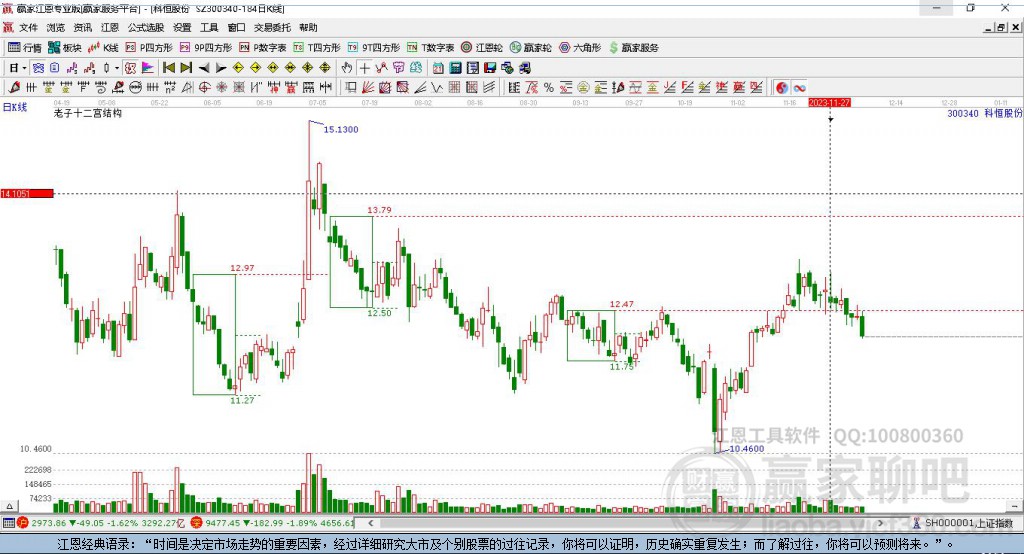The height and width of the screenshot is (554, 1024).
Task: Open the 窗口 menu
Action: 236,27
